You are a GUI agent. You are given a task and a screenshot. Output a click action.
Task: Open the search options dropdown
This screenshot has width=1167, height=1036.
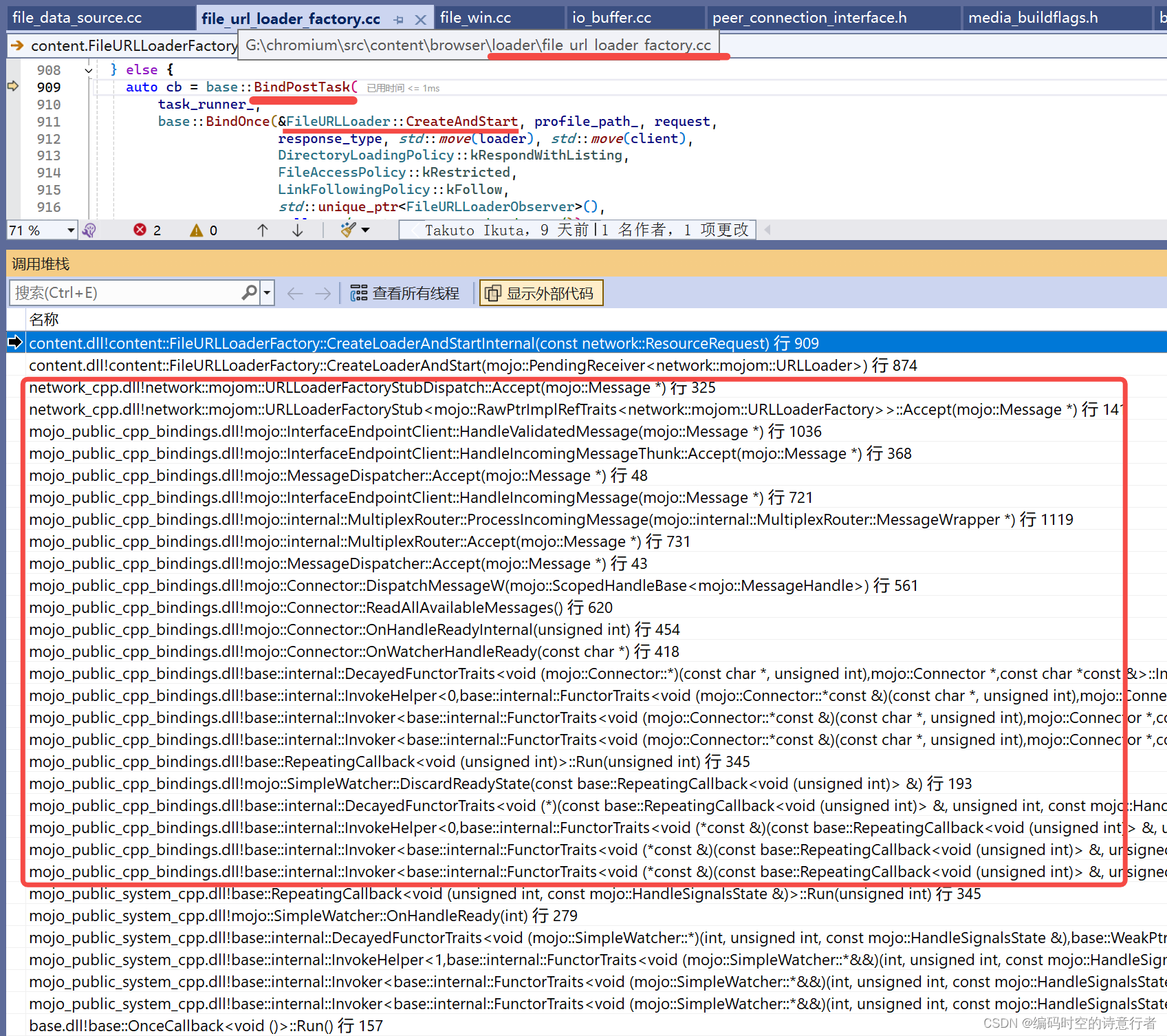click(x=267, y=293)
